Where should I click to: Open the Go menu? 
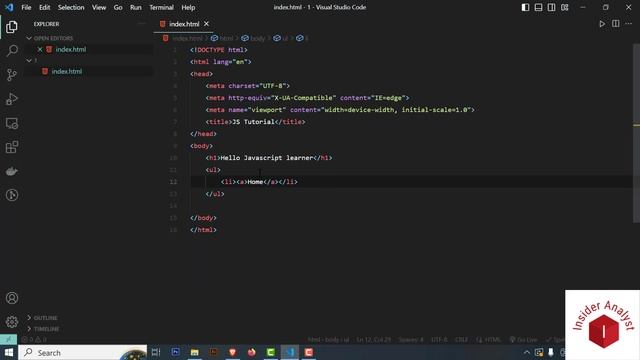[118, 7]
